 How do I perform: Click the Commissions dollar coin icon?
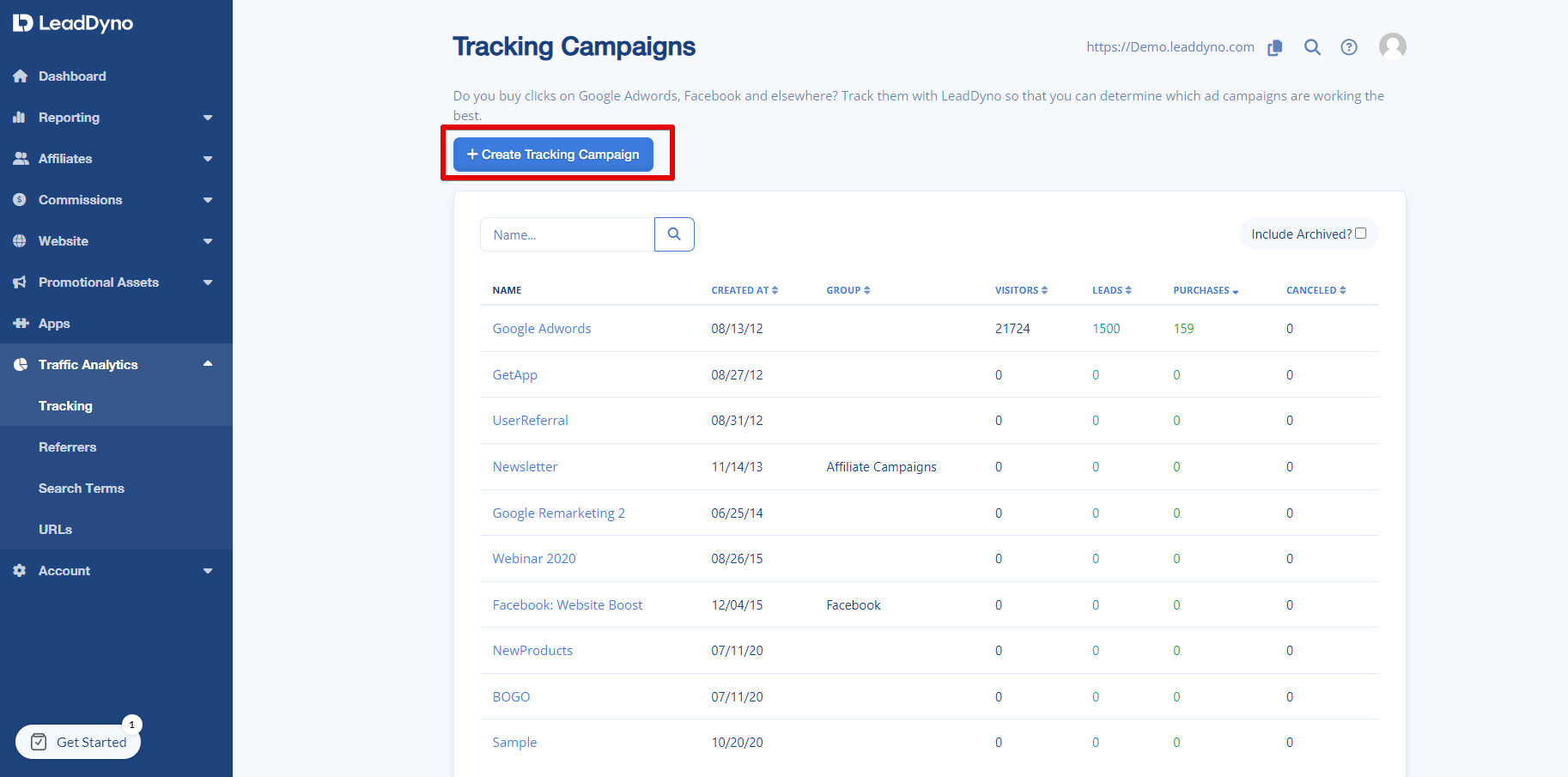pos(20,200)
